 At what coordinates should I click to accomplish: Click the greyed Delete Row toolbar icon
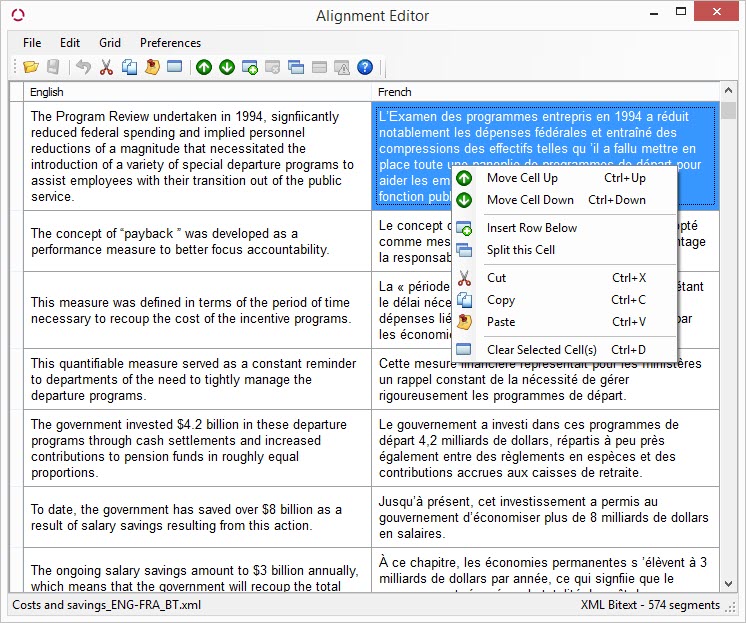(x=273, y=67)
